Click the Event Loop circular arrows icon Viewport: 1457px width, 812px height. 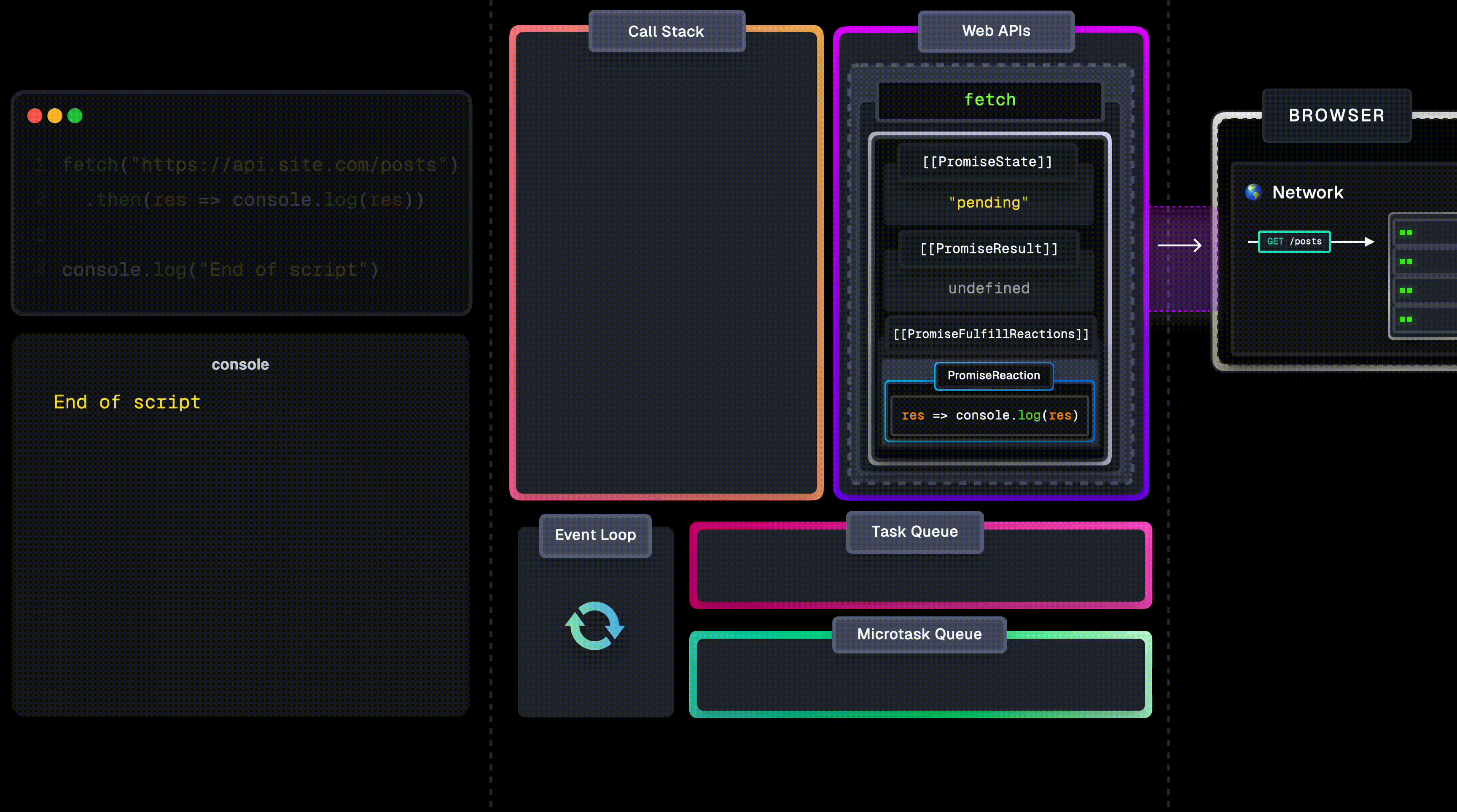point(594,626)
